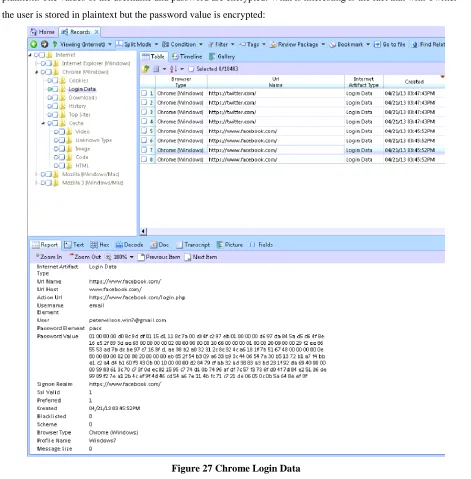Click the column layout icon

(x=156, y=69)
